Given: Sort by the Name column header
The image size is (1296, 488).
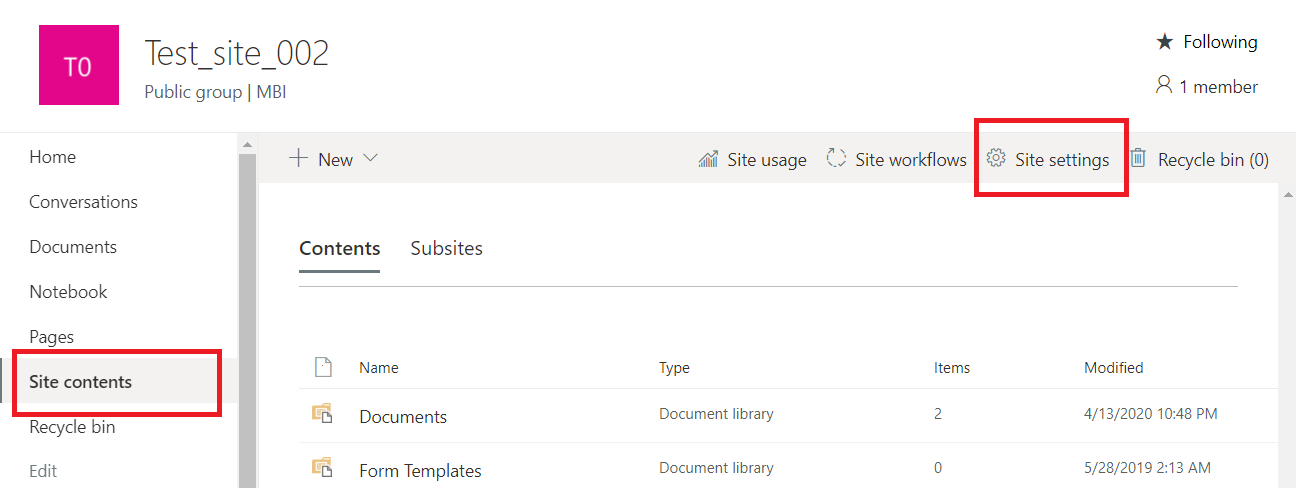Looking at the screenshot, I should (379, 368).
